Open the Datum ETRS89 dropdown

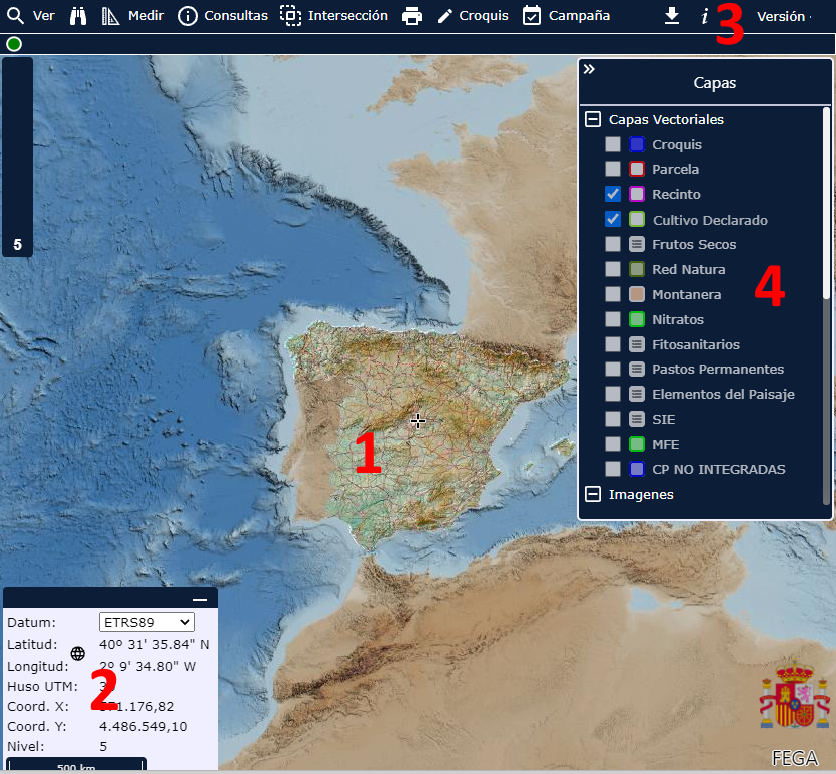(146, 622)
